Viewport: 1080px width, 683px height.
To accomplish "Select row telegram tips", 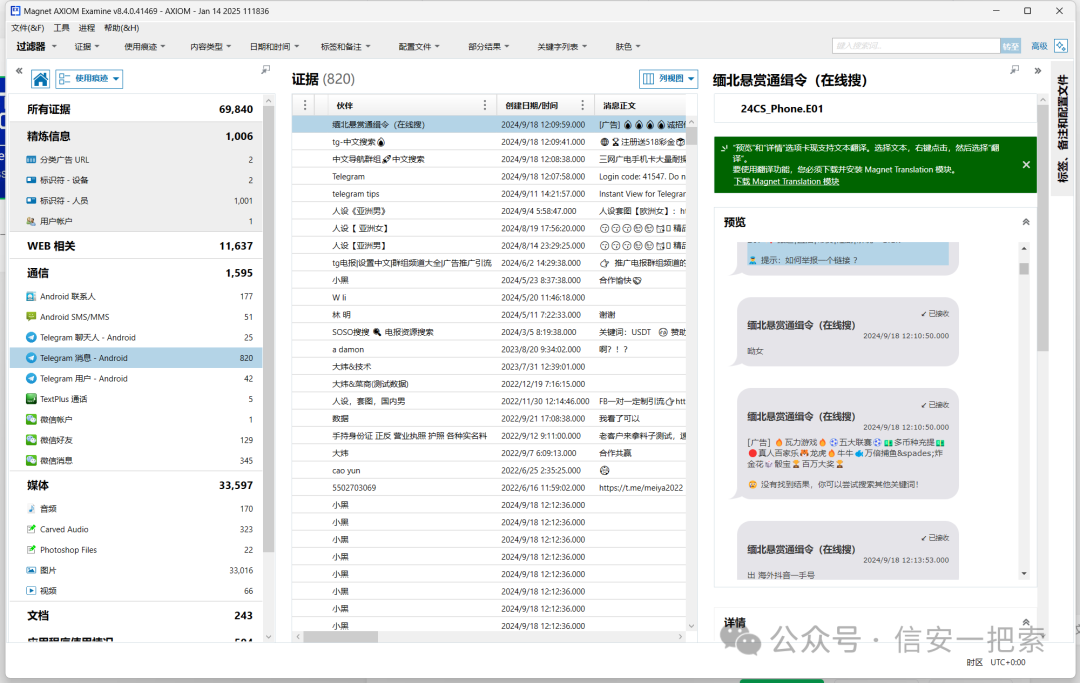I will (x=489, y=194).
